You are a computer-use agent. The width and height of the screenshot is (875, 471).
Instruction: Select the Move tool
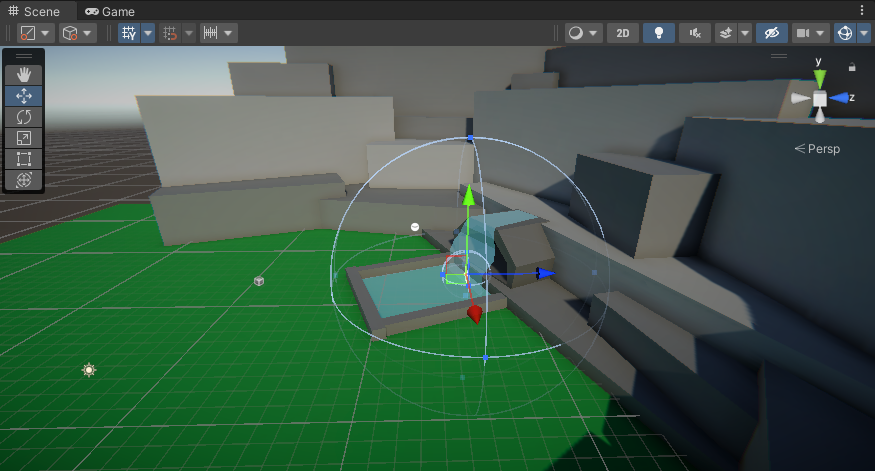coord(24,96)
